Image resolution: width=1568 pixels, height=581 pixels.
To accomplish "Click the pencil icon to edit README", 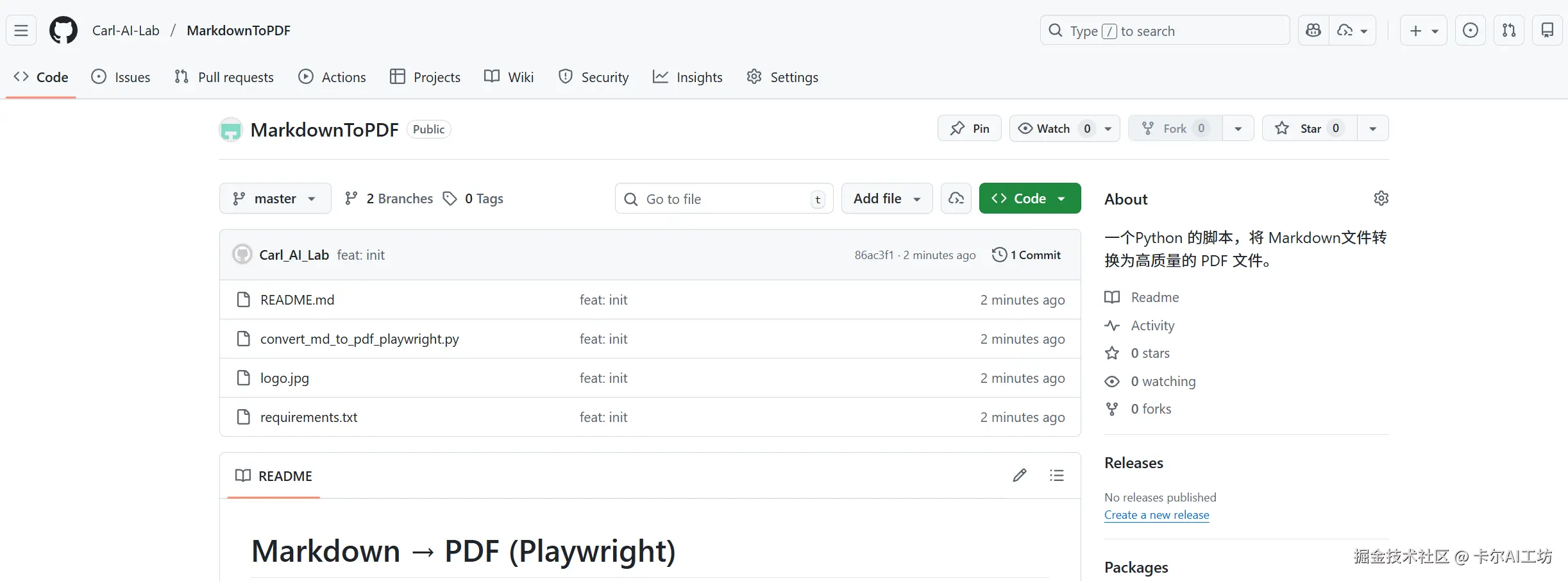I will tap(1020, 475).
